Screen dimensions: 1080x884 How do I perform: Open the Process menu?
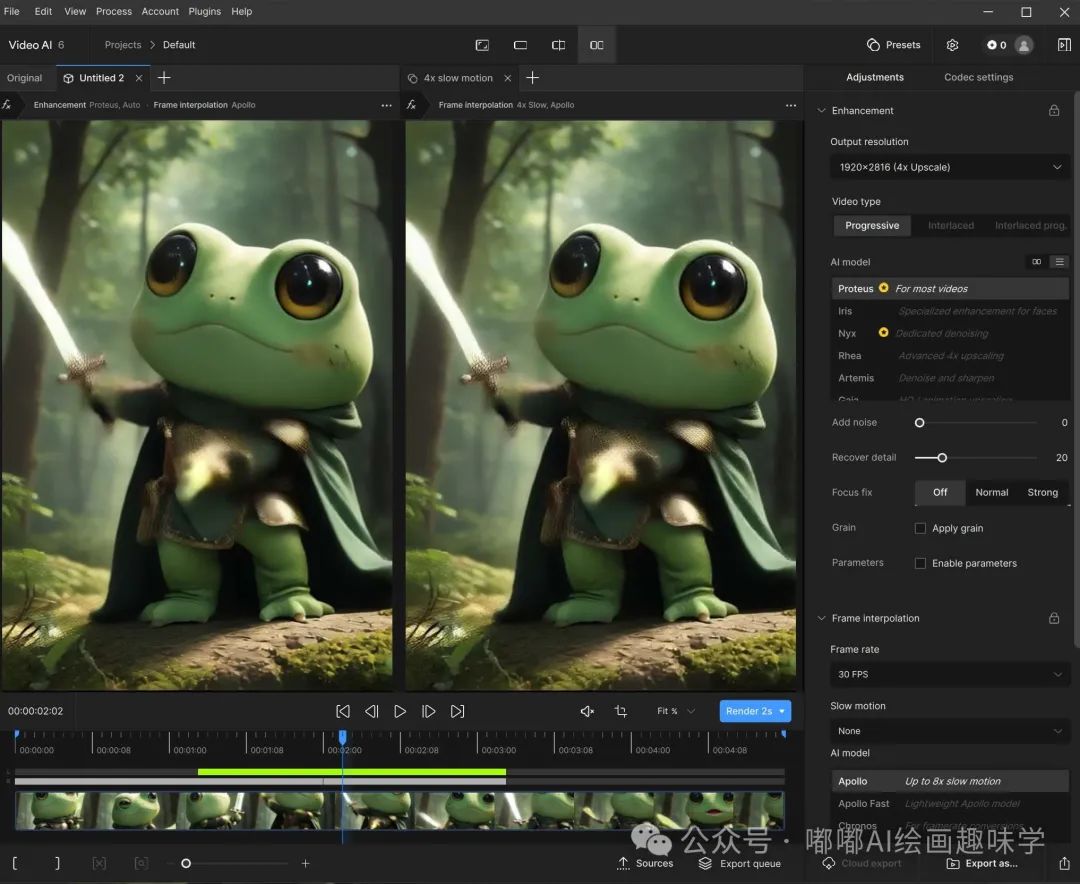point(114,11)
